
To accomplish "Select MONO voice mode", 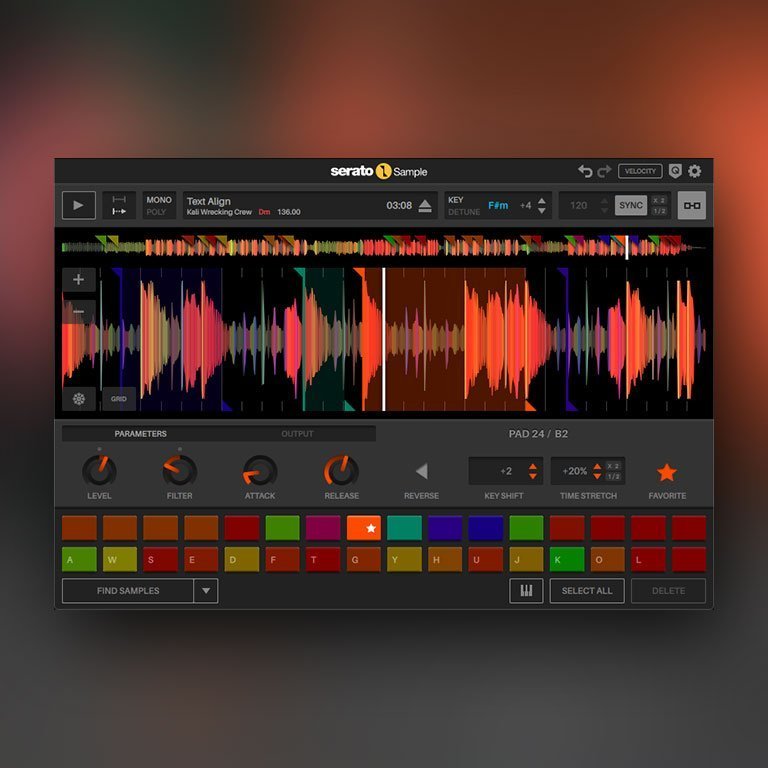I will [x=159, y=200].
